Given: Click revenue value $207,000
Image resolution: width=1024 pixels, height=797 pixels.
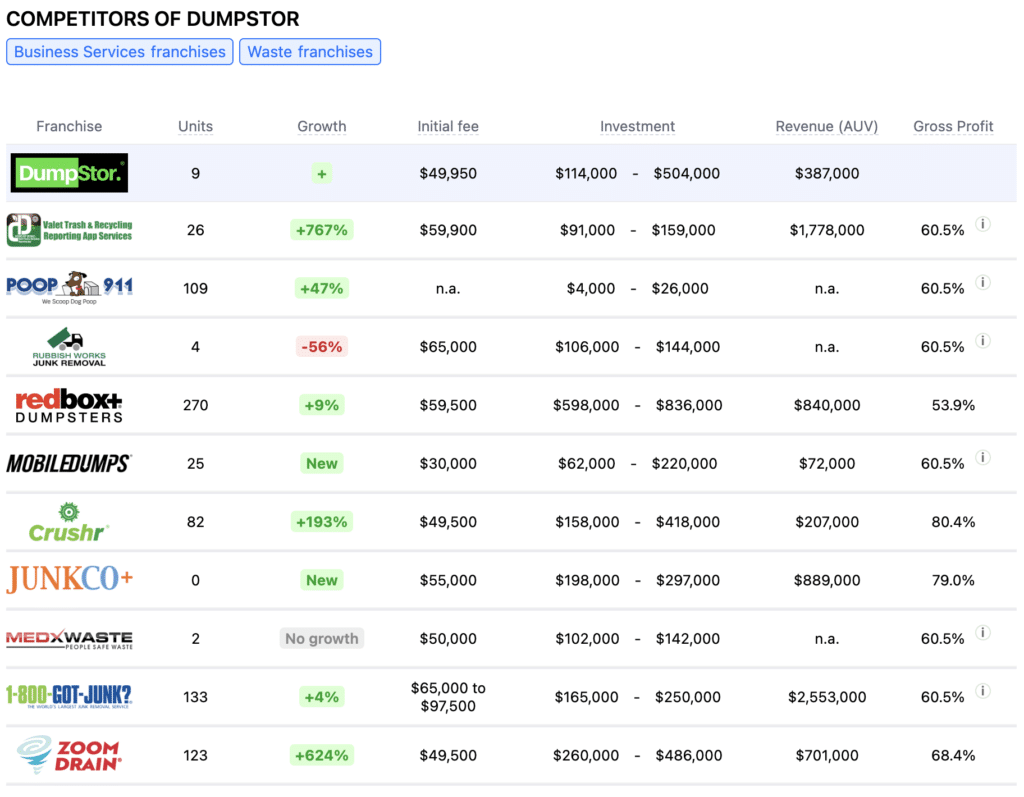Looking at the screenshot, I should tap(827, 522).
